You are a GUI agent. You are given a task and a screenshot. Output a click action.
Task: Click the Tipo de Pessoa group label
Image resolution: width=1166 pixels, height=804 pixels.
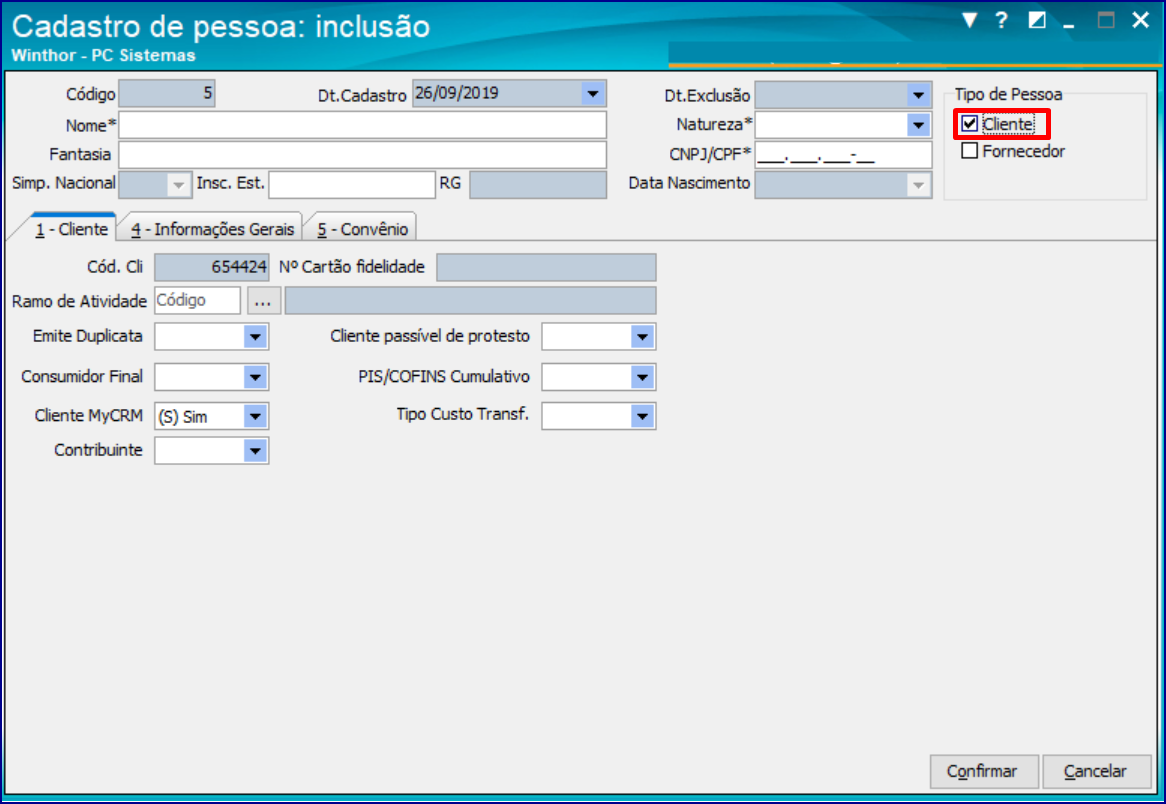click(1008, 94)
